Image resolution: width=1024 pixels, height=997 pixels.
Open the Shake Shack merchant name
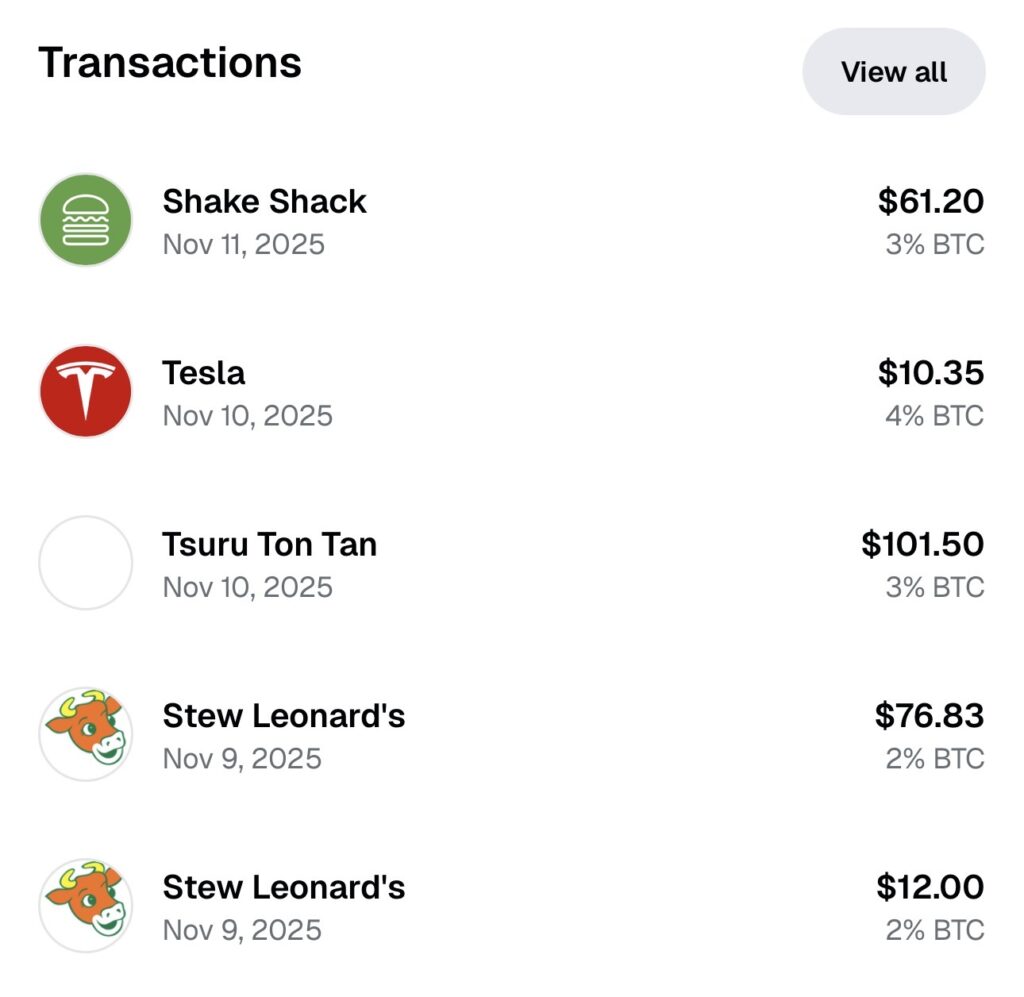[264, 201]
